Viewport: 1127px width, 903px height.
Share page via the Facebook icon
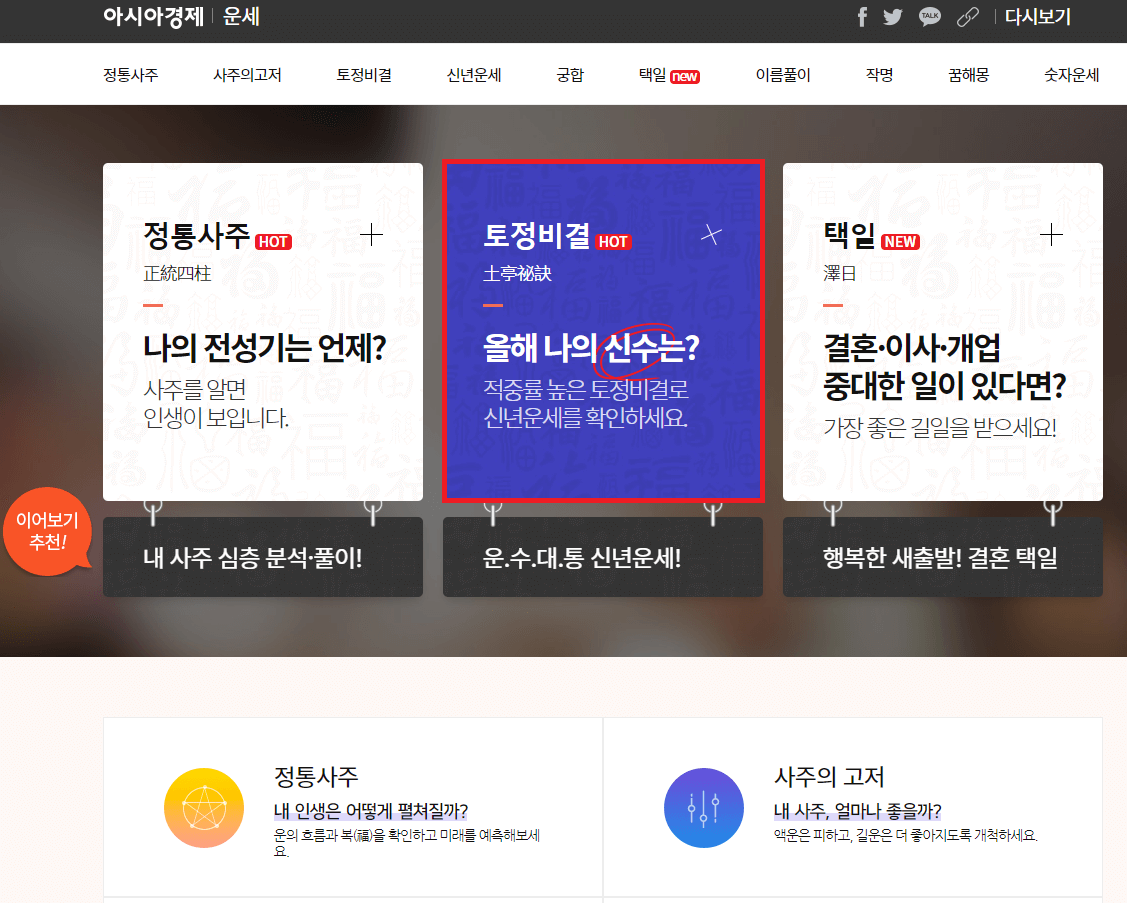pyautogui.click(x=861, y=17)
